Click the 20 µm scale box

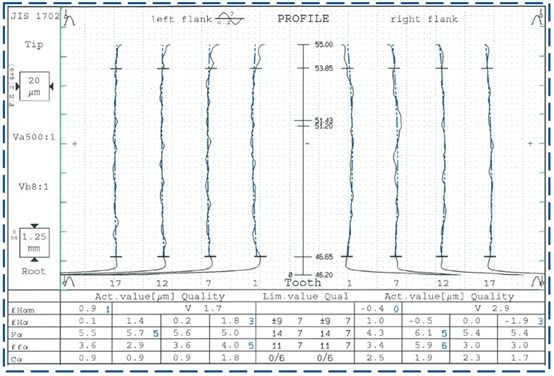pyautogui.click(x=34, y=86)
